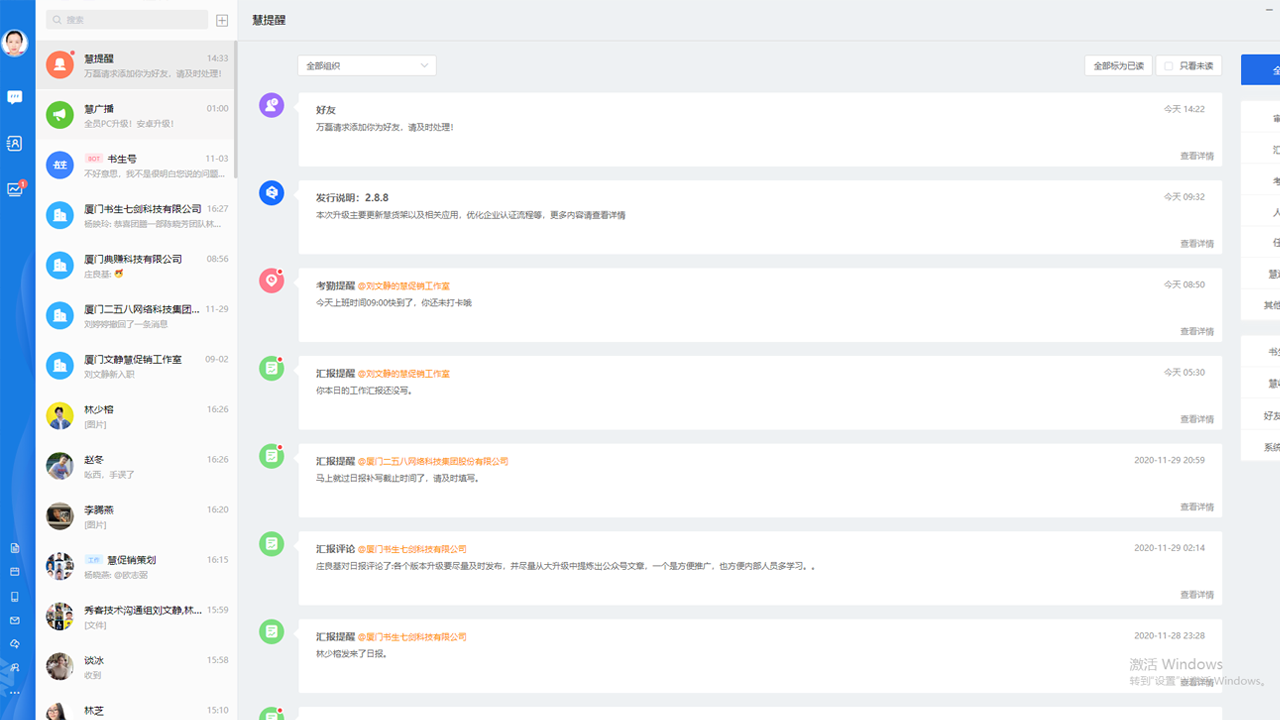Open the mobile phone icon in sidebar
This screenshot has width=1280, height=720.
(x=14, y=596)
